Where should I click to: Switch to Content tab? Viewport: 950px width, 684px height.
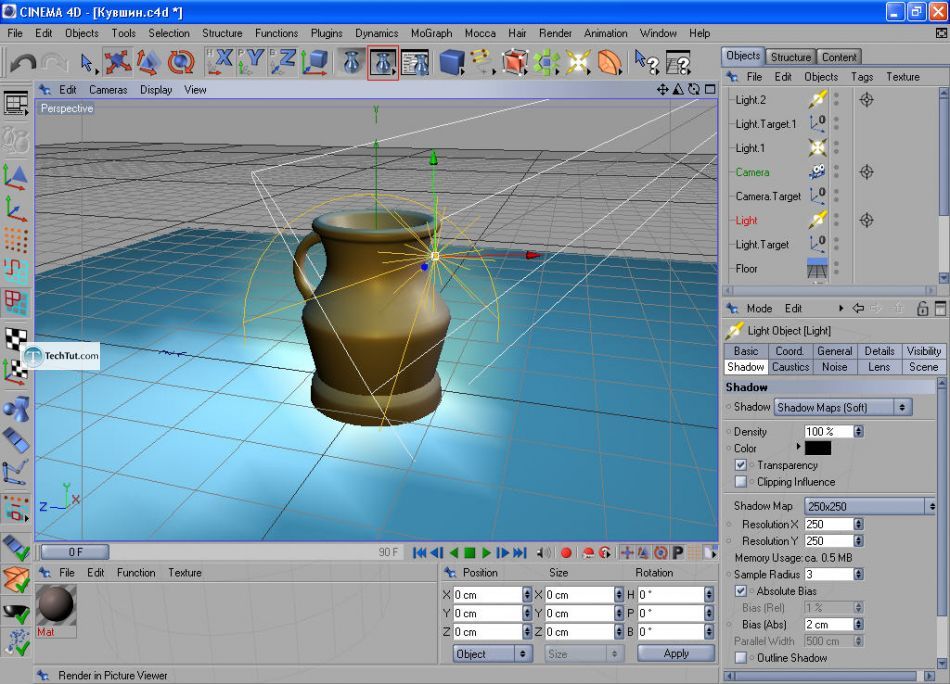(839, 57)
